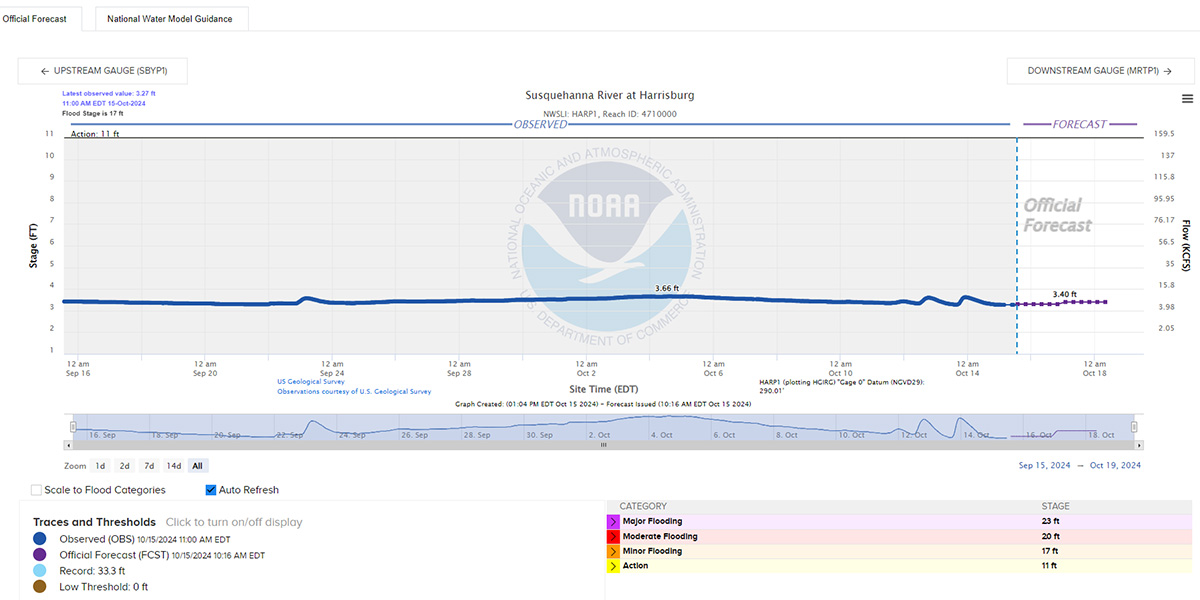This screenshot has height=600, width=1200.
Task: Click the 3.40 ft forecast label
Action: [x=1065, y=294]
